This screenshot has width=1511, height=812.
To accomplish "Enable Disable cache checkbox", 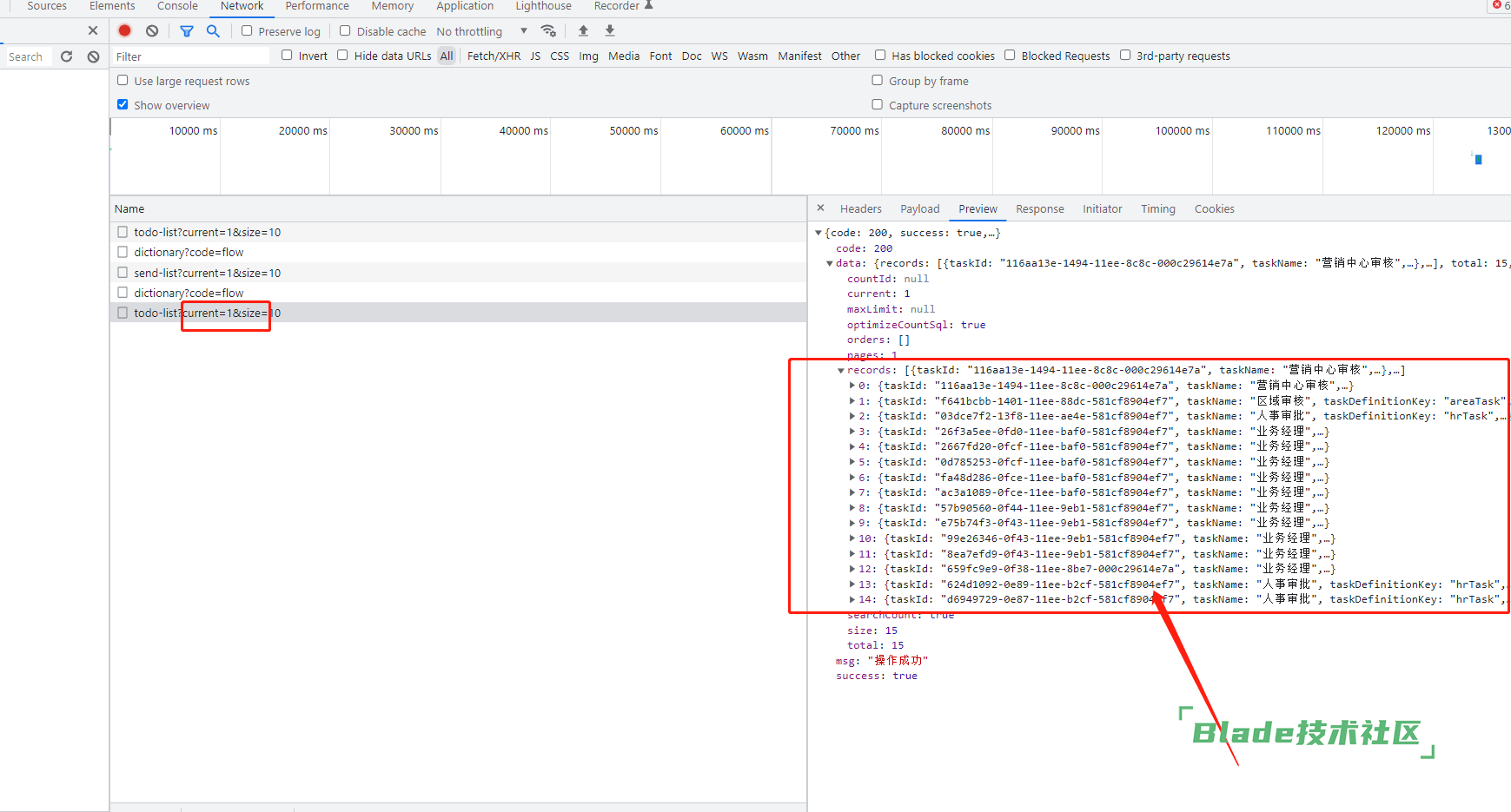I will pos(345,30).
